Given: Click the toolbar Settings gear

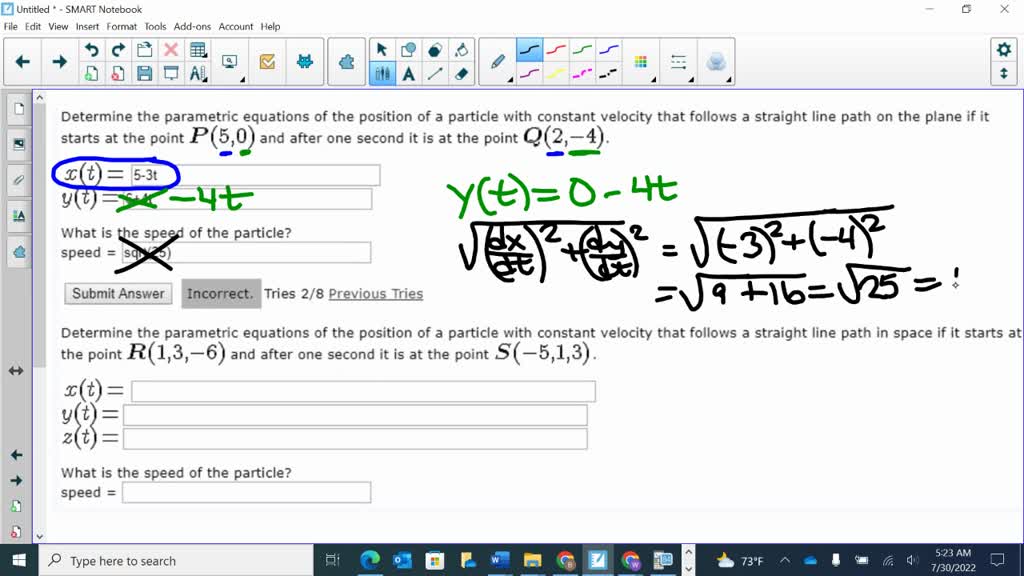Looking at the screenshot, I should (1003, 48).
